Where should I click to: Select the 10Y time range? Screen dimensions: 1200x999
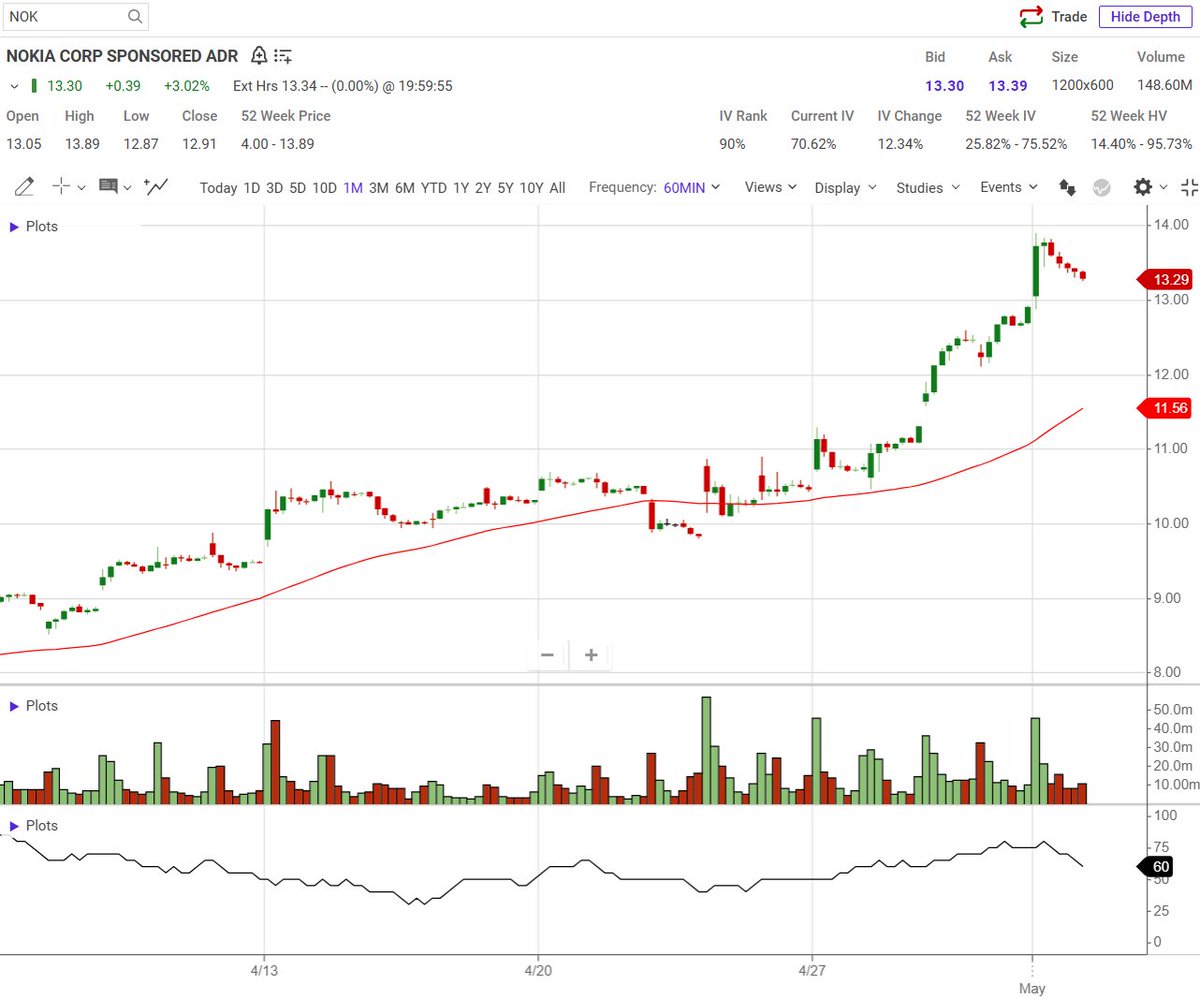pyautogui.click(x=532, y=188)
